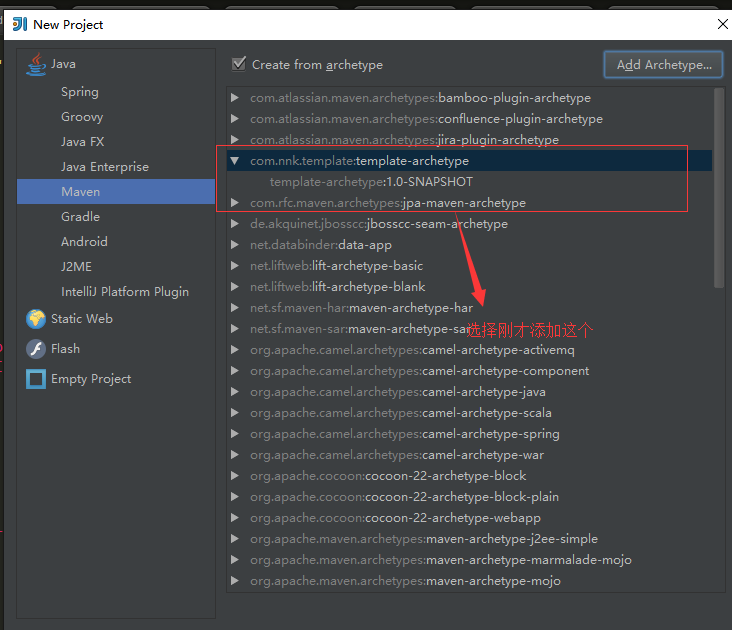Expand maven-archetype-sar arrow
Viewport: 732px width, 630px height.
point(235,329)
